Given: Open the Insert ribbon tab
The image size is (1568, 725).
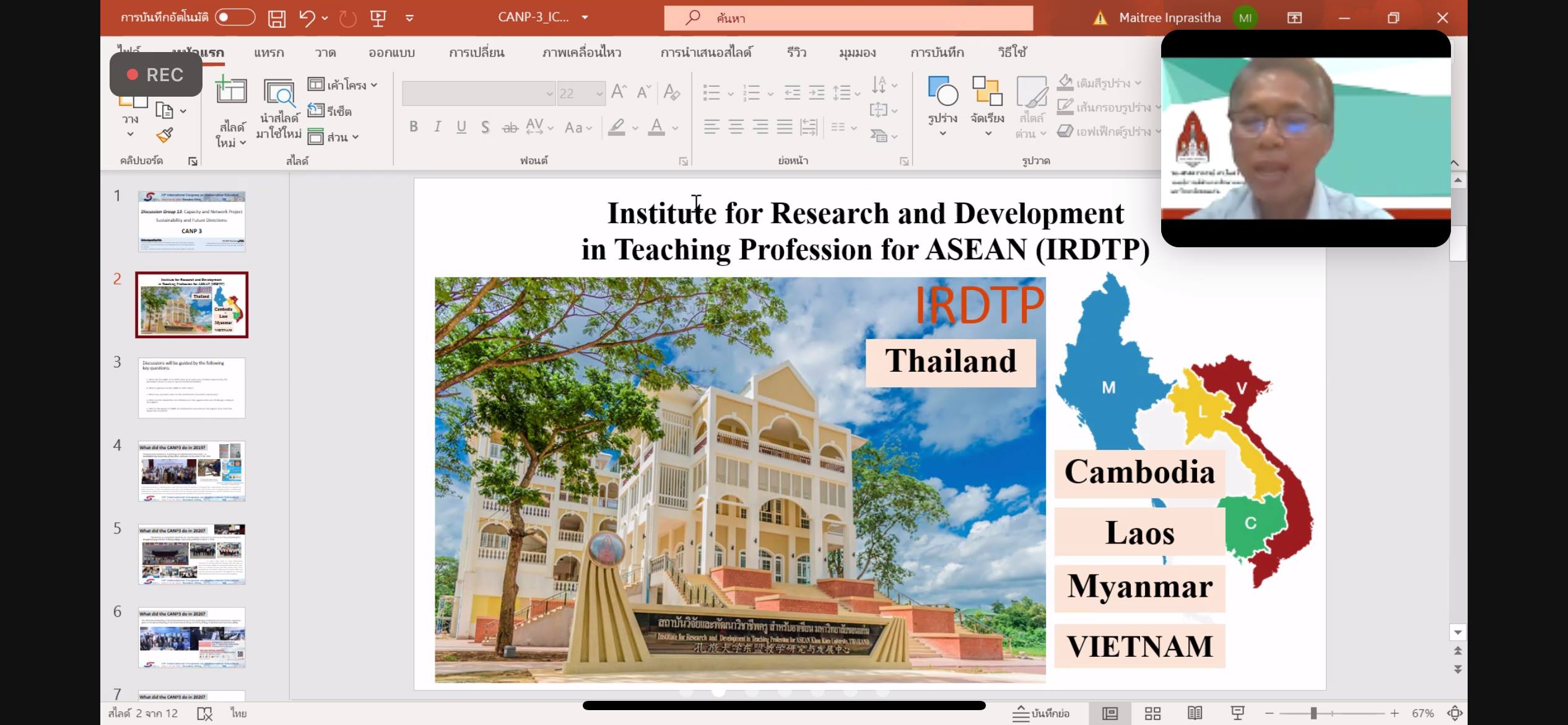Looking at the screenshot, I should (x=269, y=53).
